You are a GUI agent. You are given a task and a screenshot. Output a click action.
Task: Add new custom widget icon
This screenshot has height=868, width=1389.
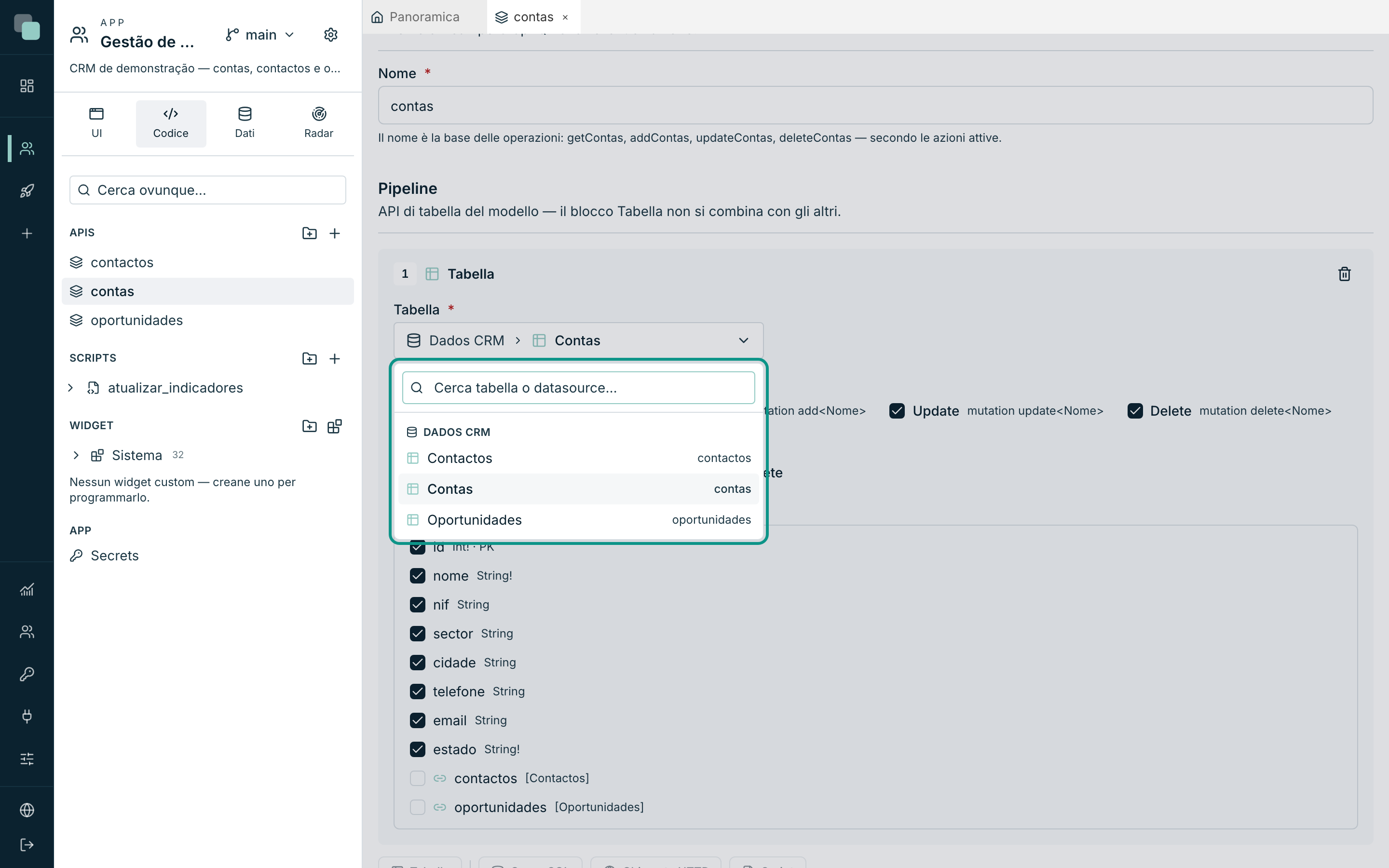pyautogui.click(x=335, y=426)
